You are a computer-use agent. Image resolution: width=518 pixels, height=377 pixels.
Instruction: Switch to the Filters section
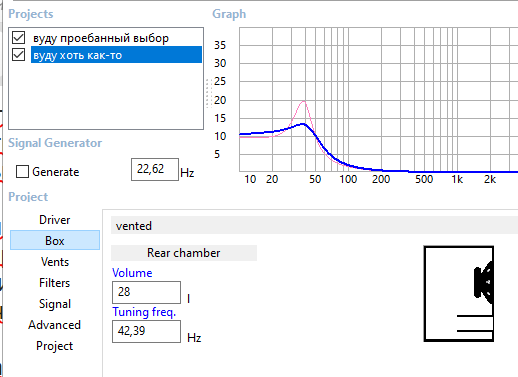coord(55,283)
